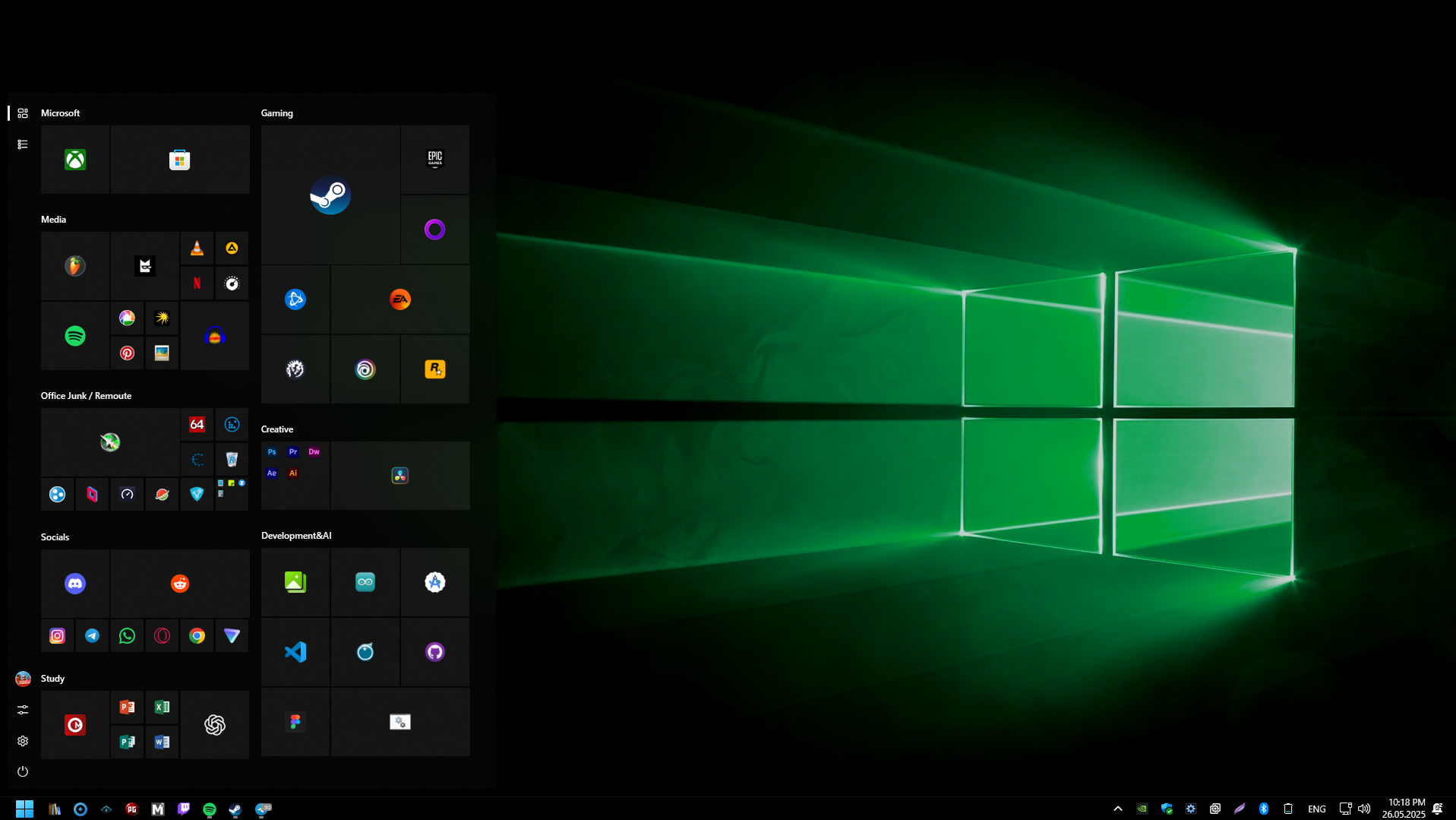Open the purple ring tile in Gaming

point(435,230)
